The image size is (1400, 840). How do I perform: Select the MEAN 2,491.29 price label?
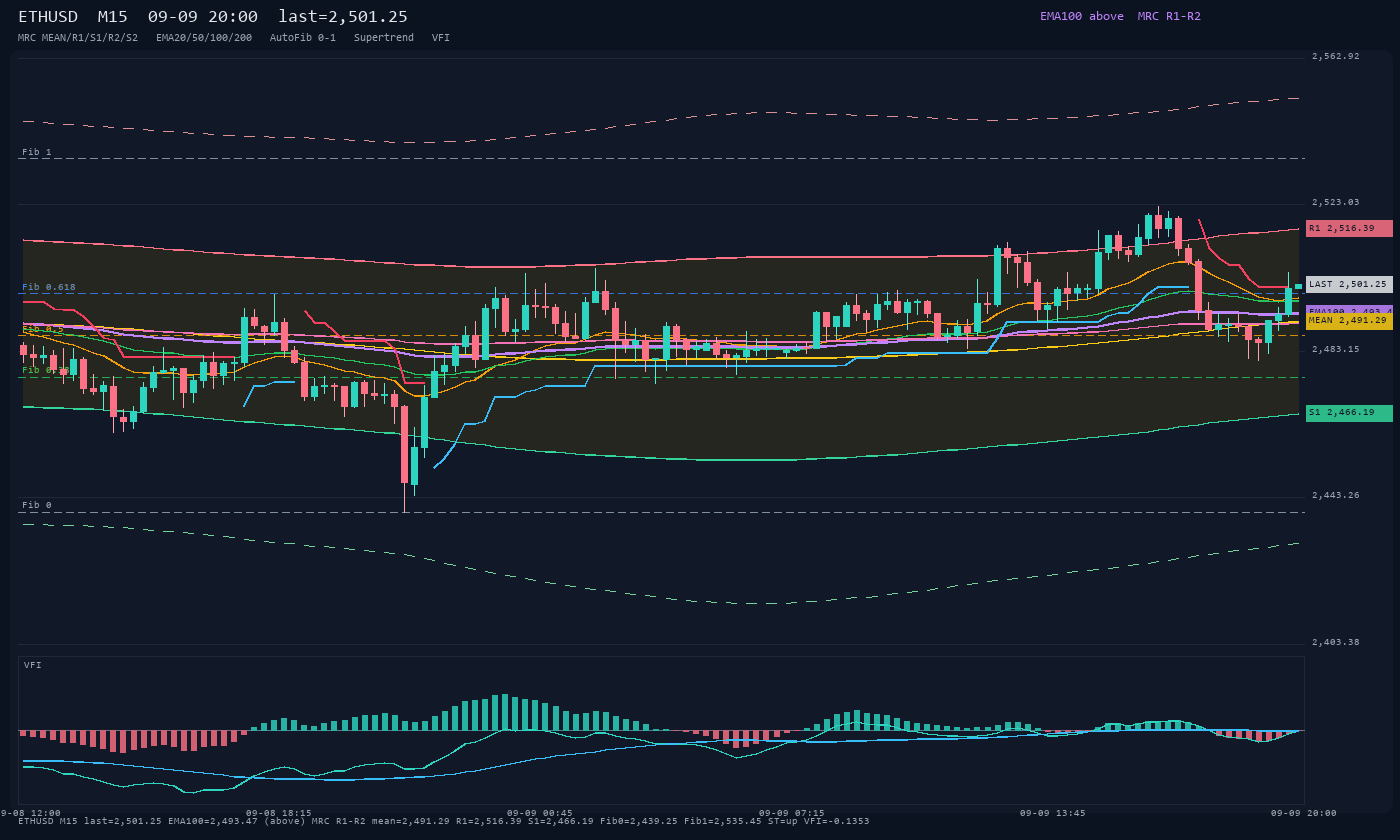pyautogui.click(x=1349, y=321)
